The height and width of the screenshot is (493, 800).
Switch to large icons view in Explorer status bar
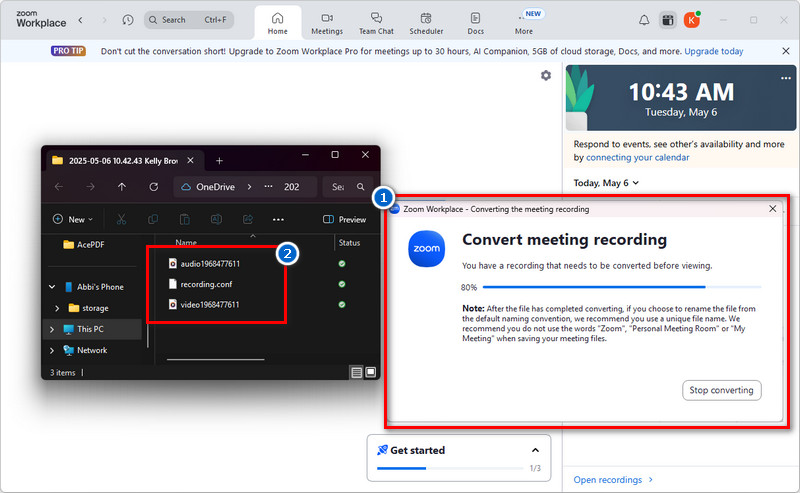click(x=371, y=373)
